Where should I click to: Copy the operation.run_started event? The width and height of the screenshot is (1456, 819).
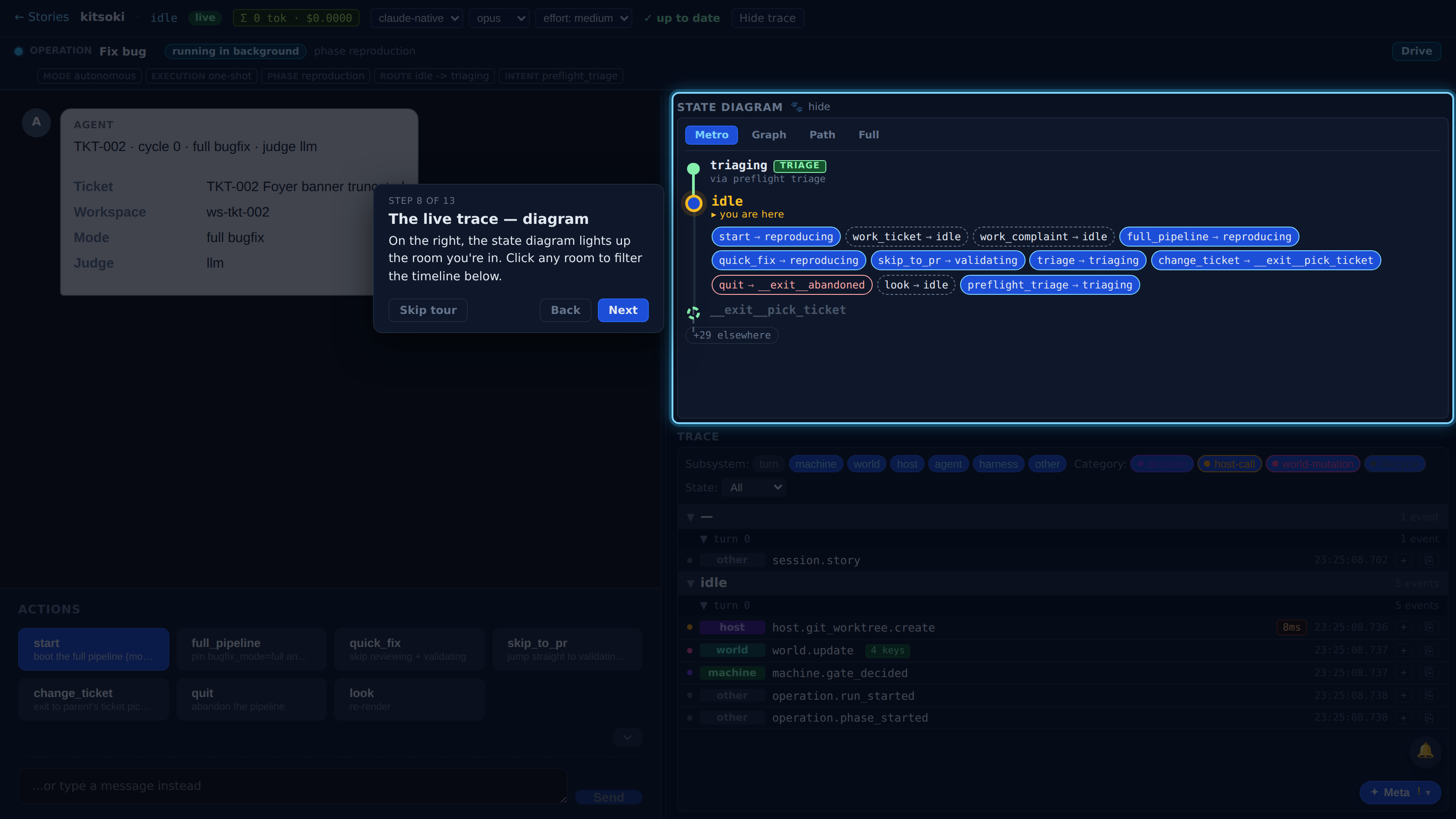(1429, 695)
